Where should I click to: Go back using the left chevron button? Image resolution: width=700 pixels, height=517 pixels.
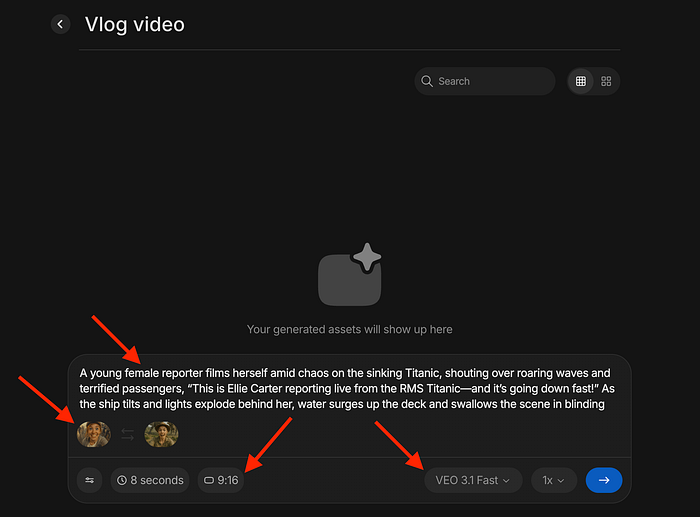click(61, 24)
